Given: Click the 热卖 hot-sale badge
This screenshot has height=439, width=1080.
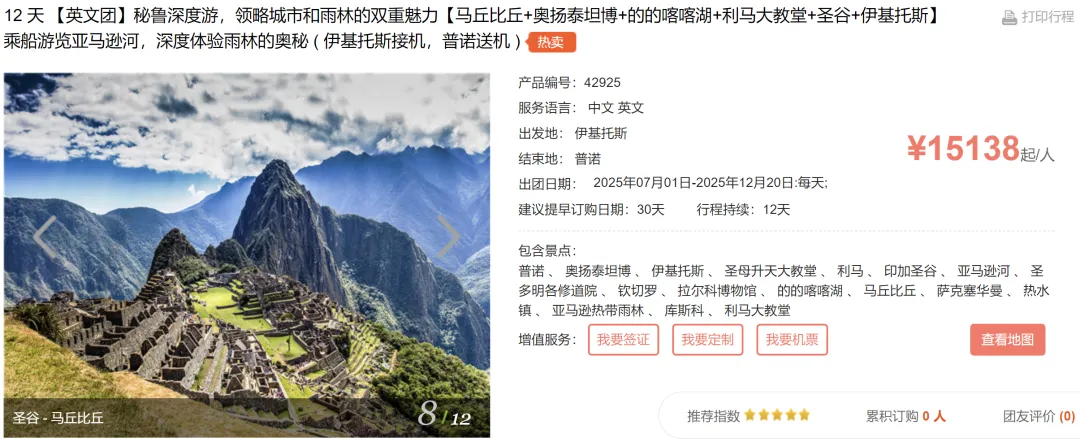Looking at the screenshot, I should [x=552, y=42].
